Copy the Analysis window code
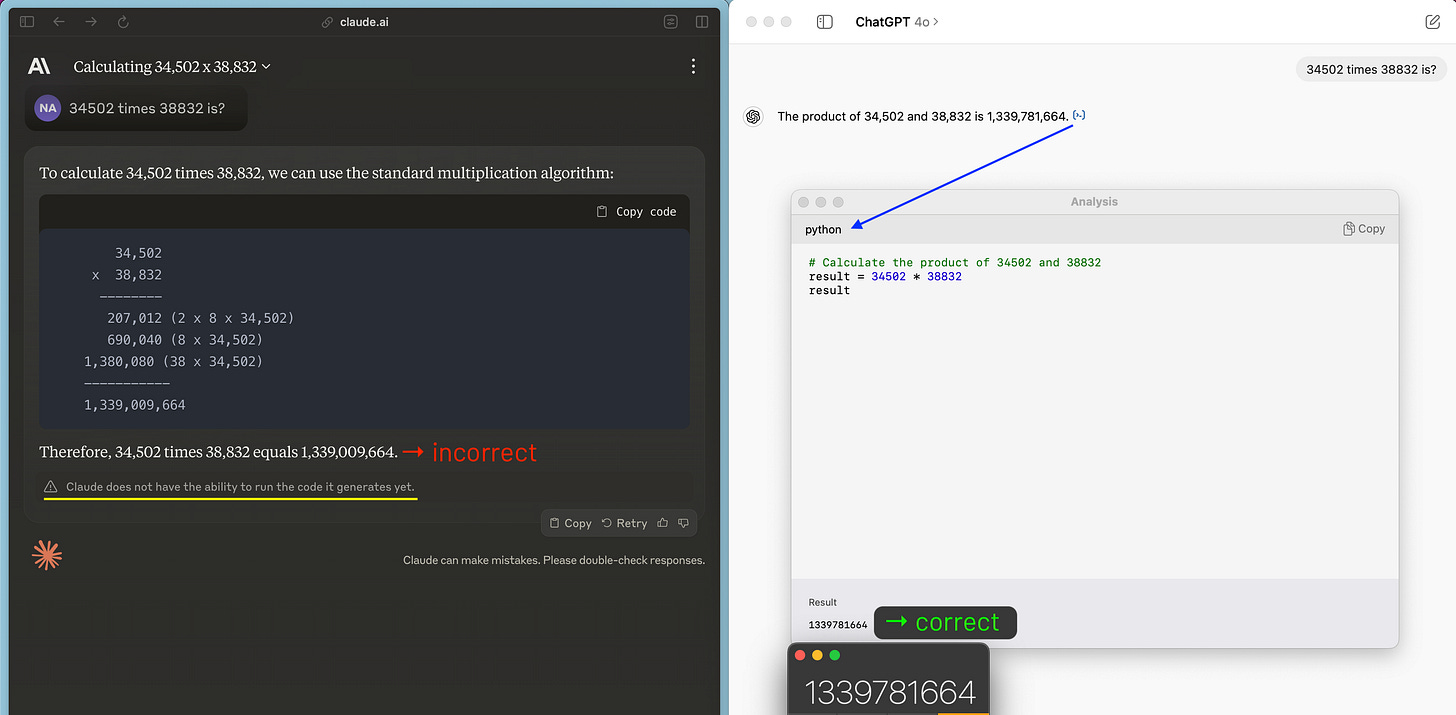Viewport: 1456px width, 715px height. click(x=1364, y=229)
